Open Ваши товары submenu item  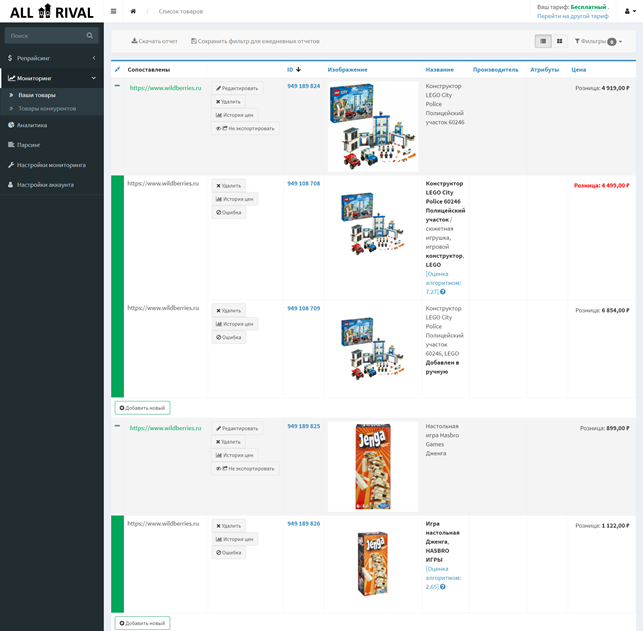pyautogui.click(x=36, y=95)
